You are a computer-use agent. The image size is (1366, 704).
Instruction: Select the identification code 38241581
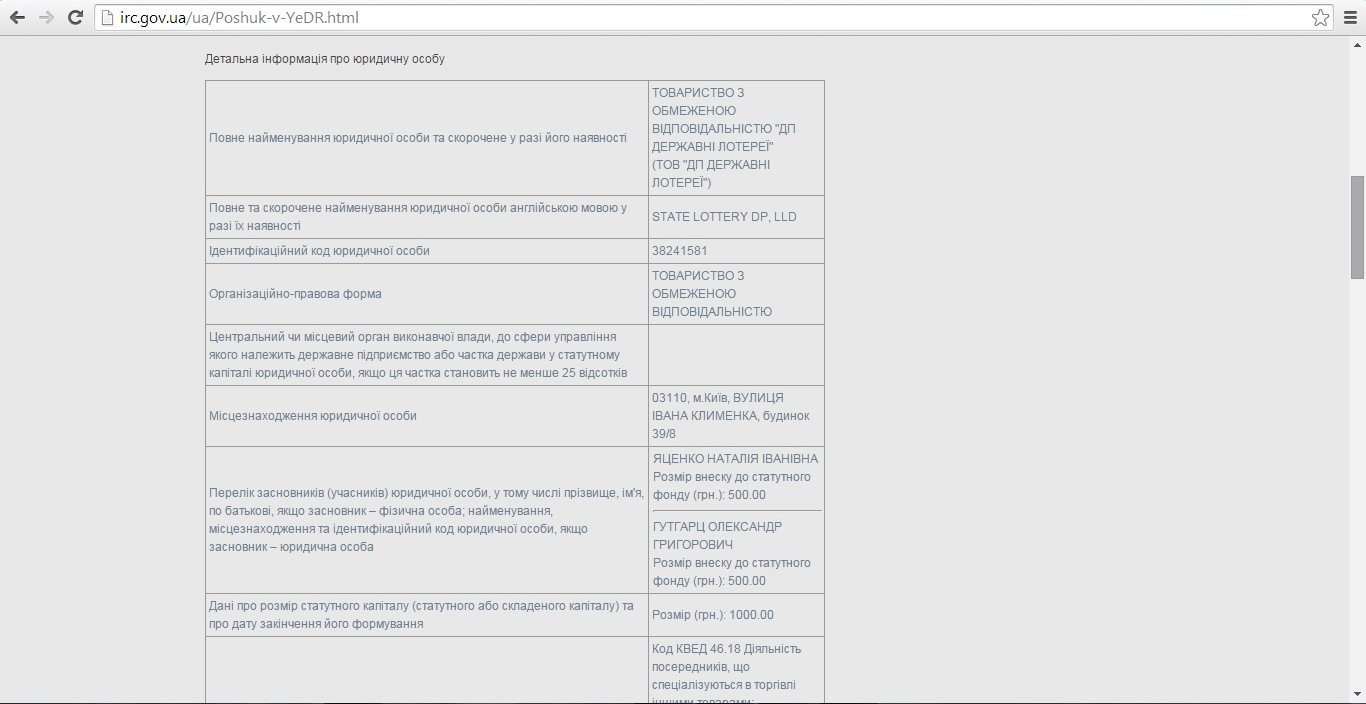tap(679, 251)
